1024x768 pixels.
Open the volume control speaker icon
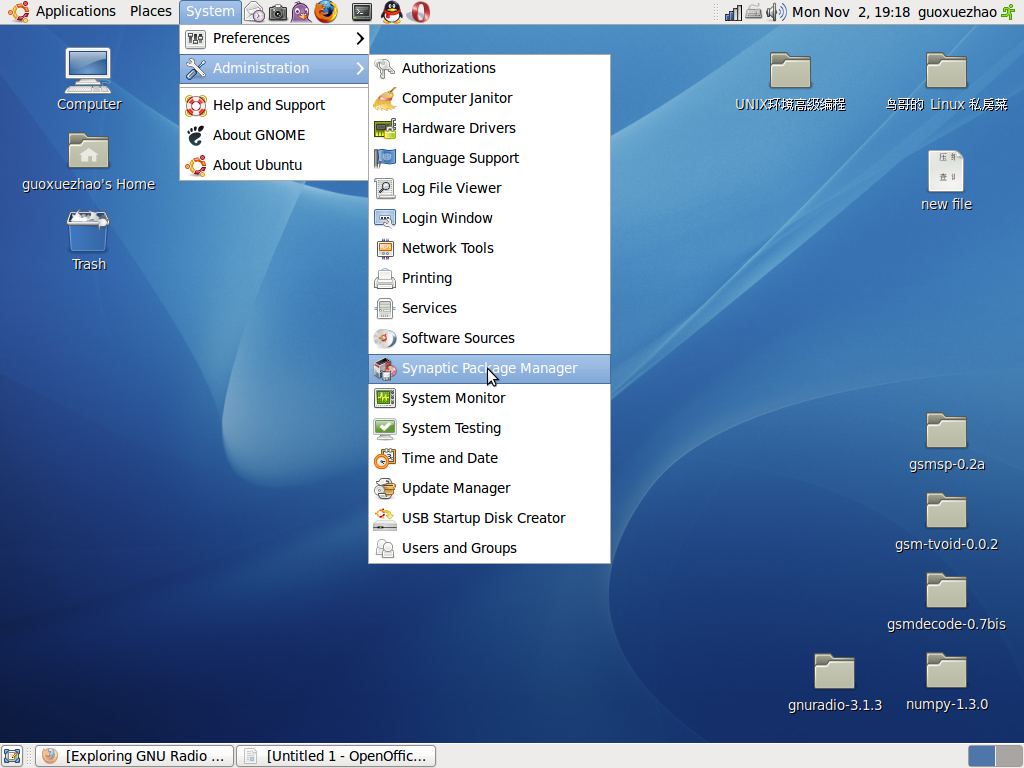[x=776, y=12]
